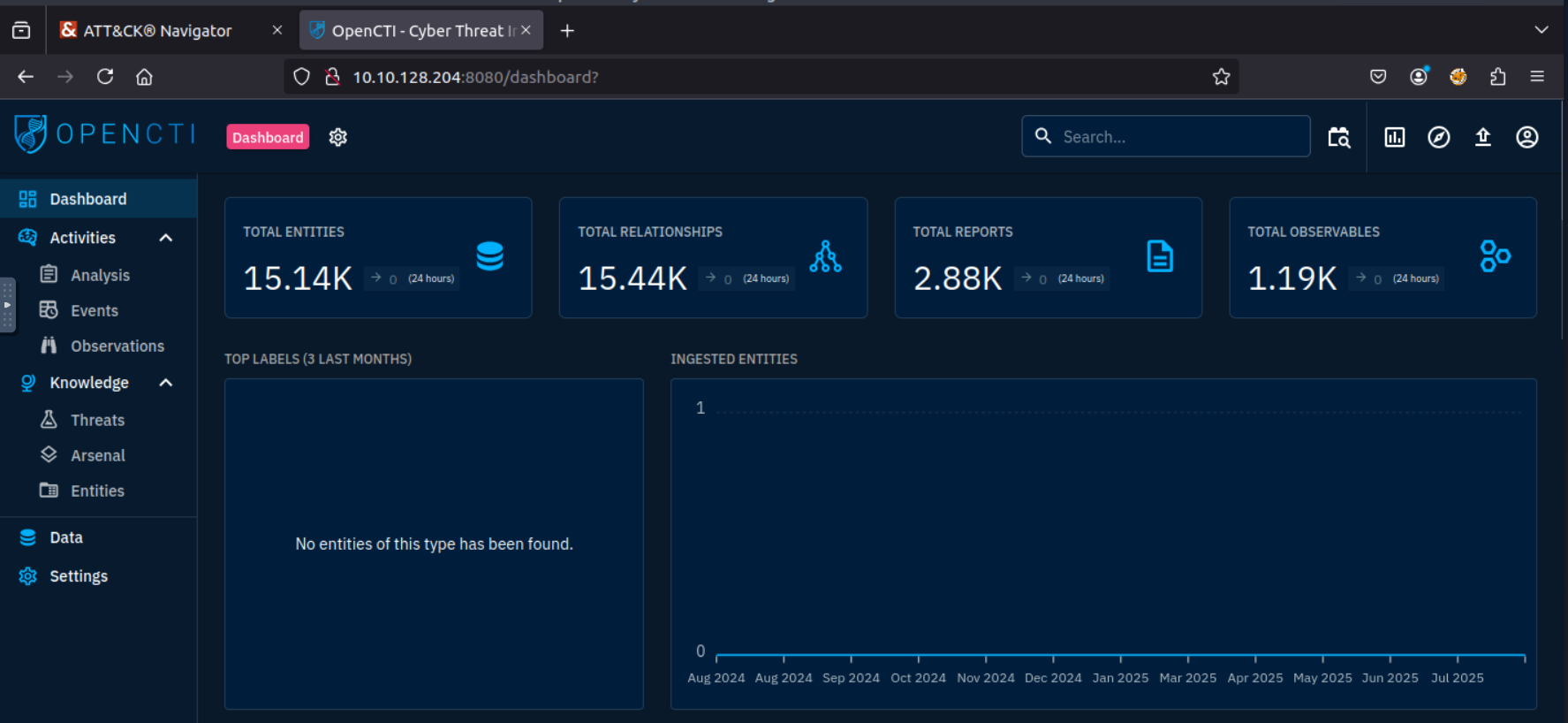Open Firefox View icon left of tabs
The image size is (1568, 723).
21,31
